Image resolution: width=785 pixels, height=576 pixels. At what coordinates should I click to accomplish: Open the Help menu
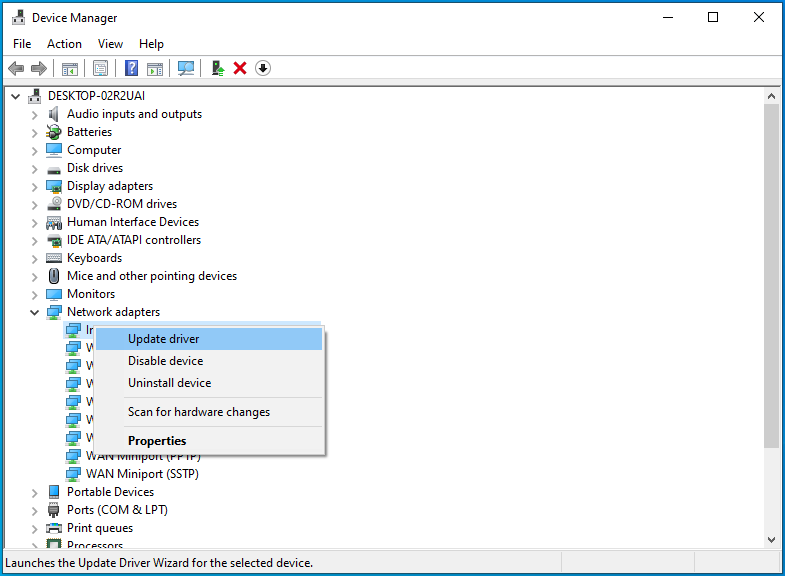point(151,44)
